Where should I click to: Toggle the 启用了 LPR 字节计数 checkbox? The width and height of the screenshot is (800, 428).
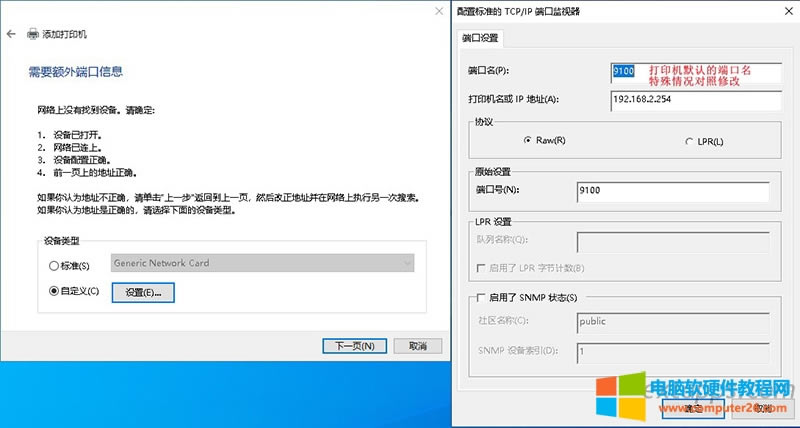coord(483,266)
